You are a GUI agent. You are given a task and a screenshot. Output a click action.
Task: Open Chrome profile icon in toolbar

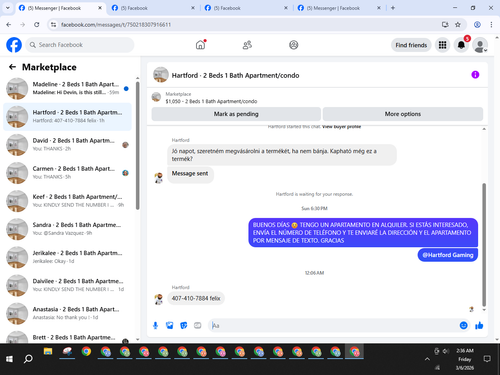[477, 24]
